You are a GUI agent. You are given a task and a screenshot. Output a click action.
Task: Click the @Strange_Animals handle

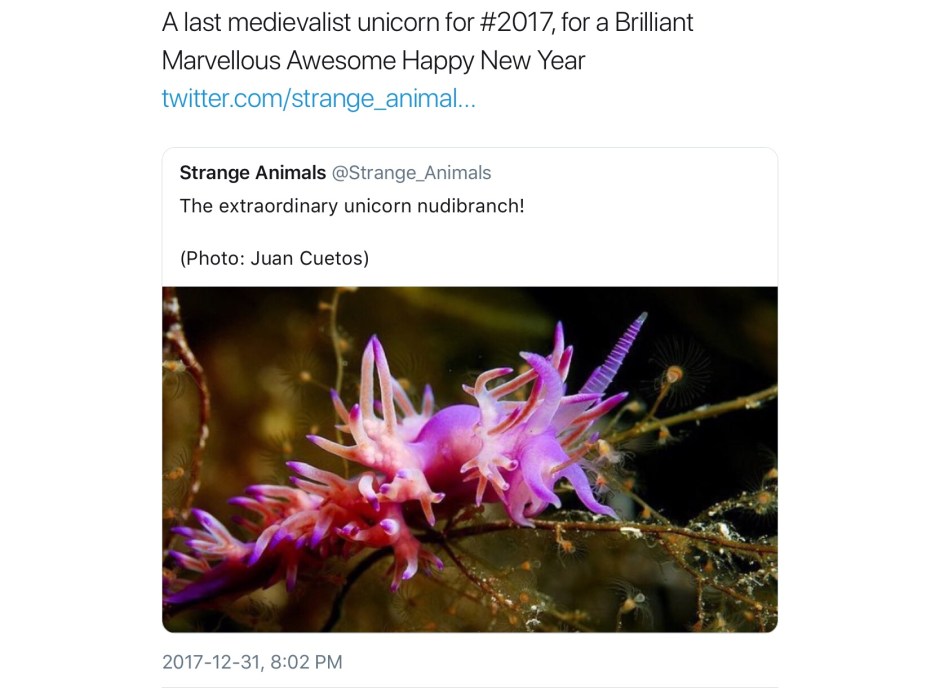click(411, 173)
